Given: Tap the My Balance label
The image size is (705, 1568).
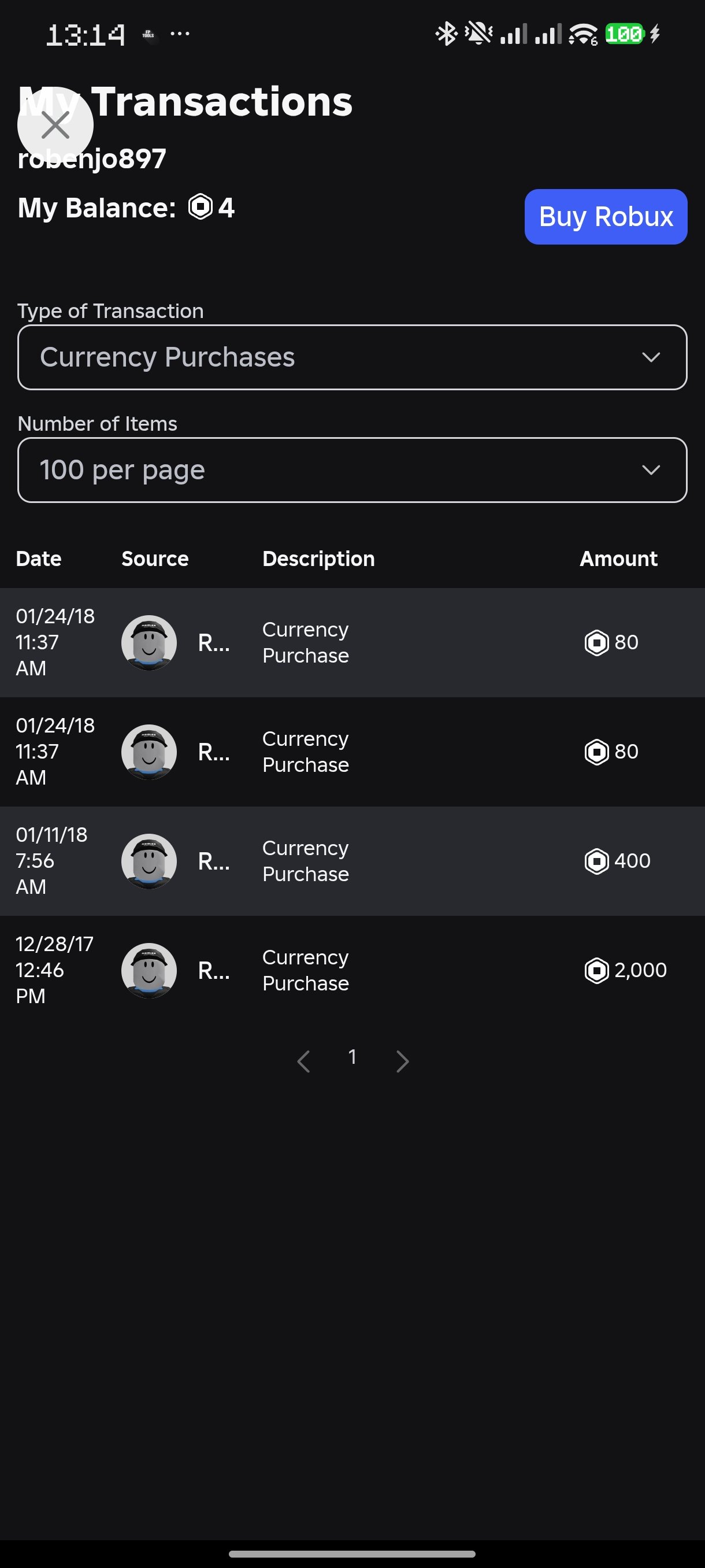Looking at the screenshot, I should tap(97, 208).
